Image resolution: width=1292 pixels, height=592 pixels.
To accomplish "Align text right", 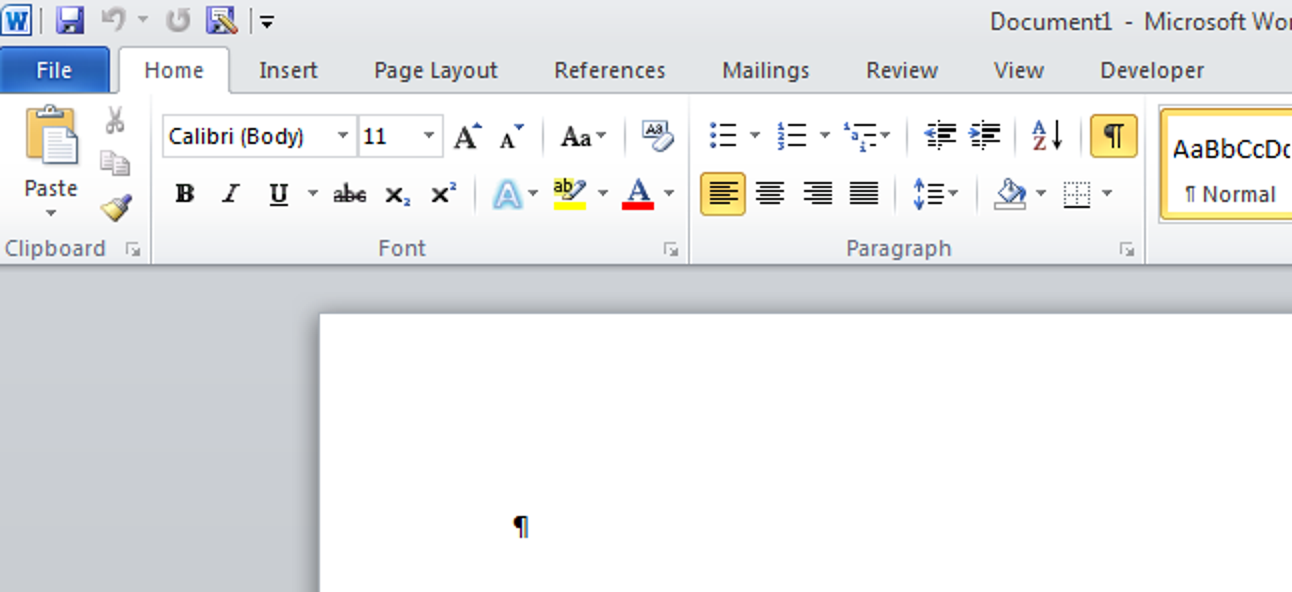I will (817, 193).
